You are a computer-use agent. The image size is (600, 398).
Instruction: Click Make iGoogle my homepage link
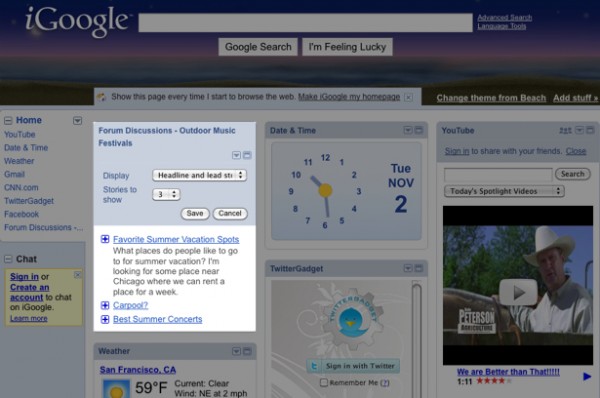click(x=349, y=97)
